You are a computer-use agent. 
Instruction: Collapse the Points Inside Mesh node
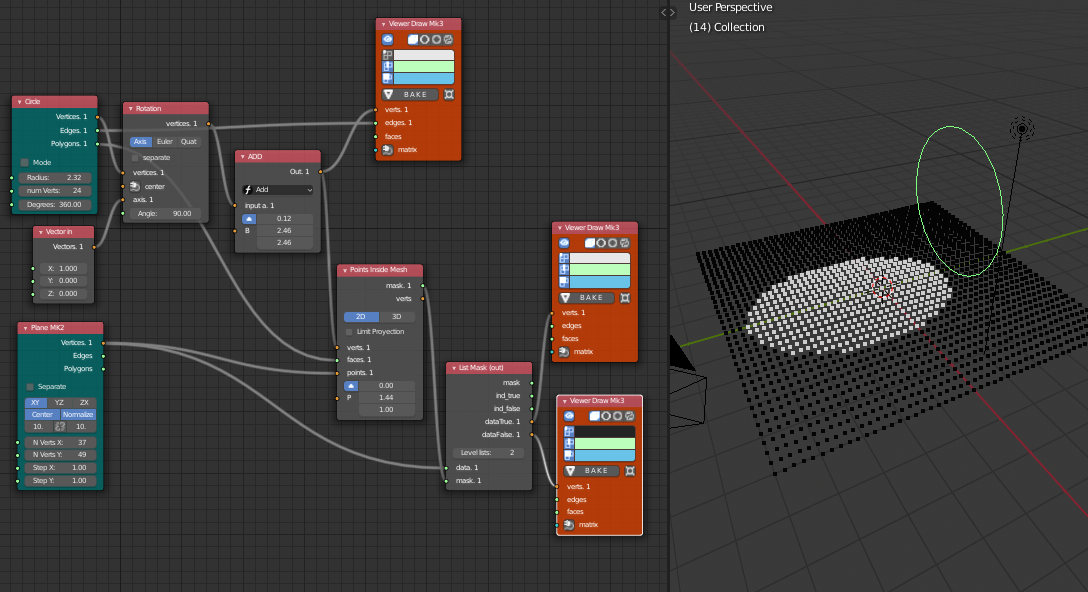coord(344,270)
